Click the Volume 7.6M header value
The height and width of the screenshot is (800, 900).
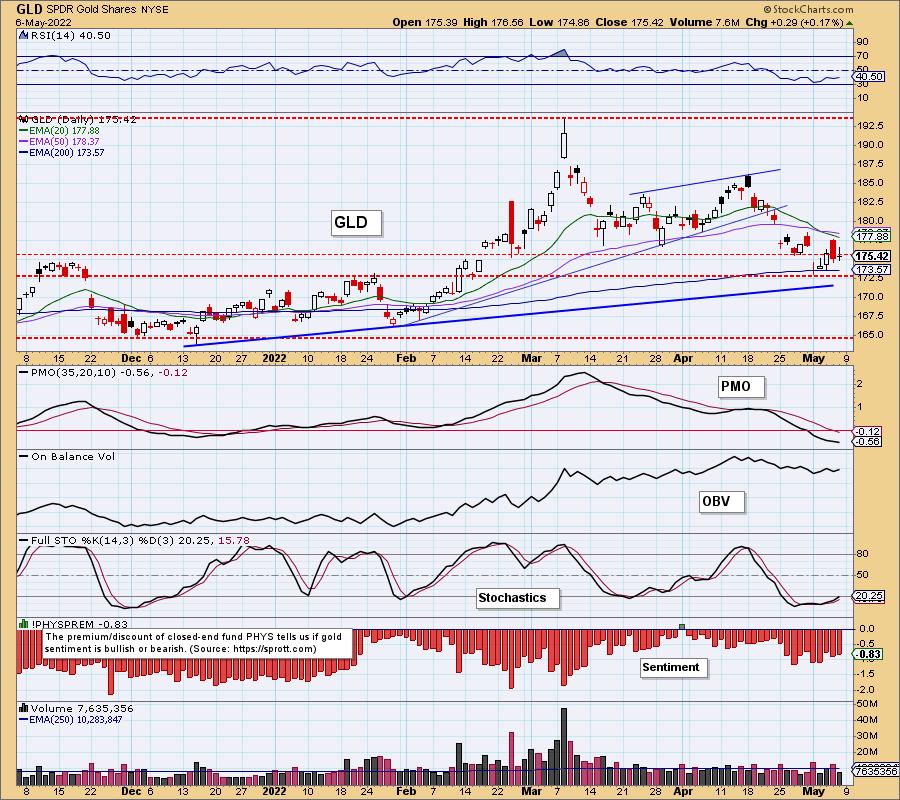[704, 22]
